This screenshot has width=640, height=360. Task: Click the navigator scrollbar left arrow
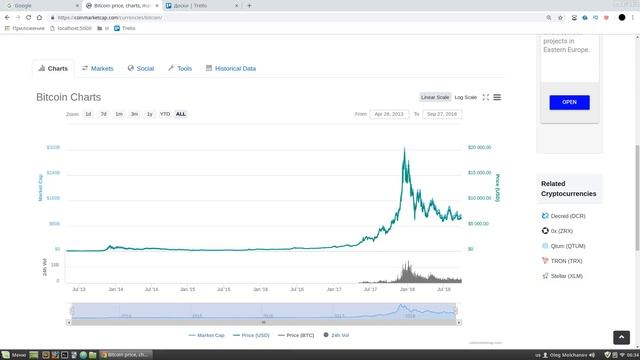[69, 322]
